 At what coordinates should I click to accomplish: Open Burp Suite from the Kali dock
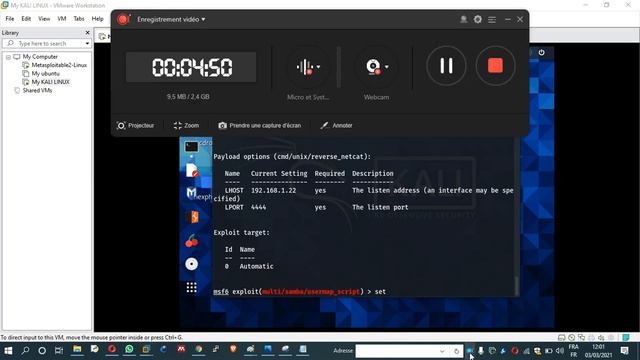click(x=192, y=217)
